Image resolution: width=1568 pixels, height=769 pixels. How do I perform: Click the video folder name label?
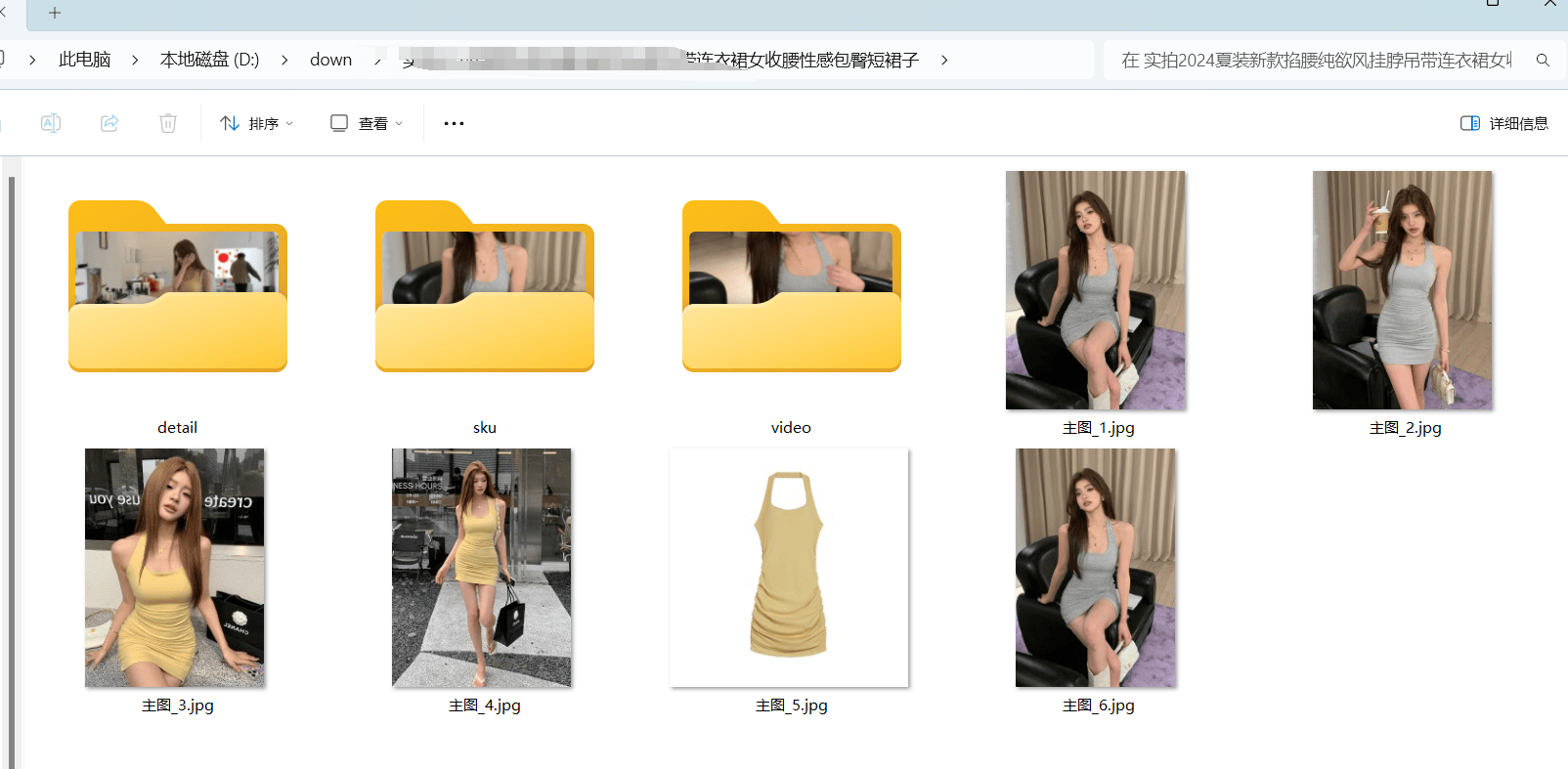click(x=791, y=428)
